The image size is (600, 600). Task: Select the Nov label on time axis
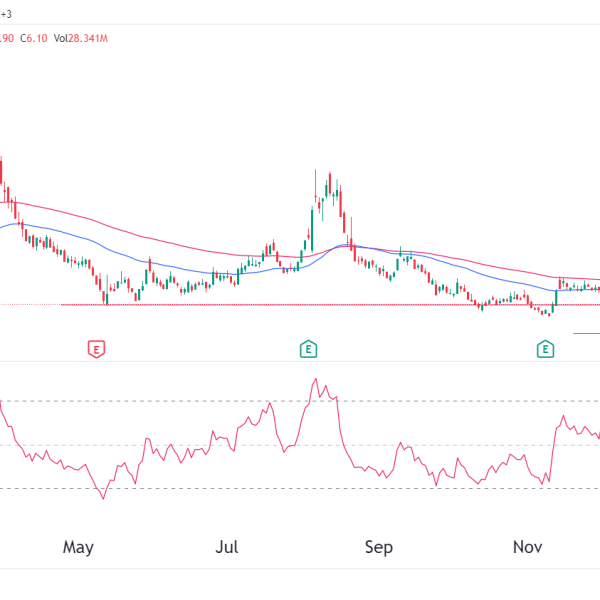527,547
